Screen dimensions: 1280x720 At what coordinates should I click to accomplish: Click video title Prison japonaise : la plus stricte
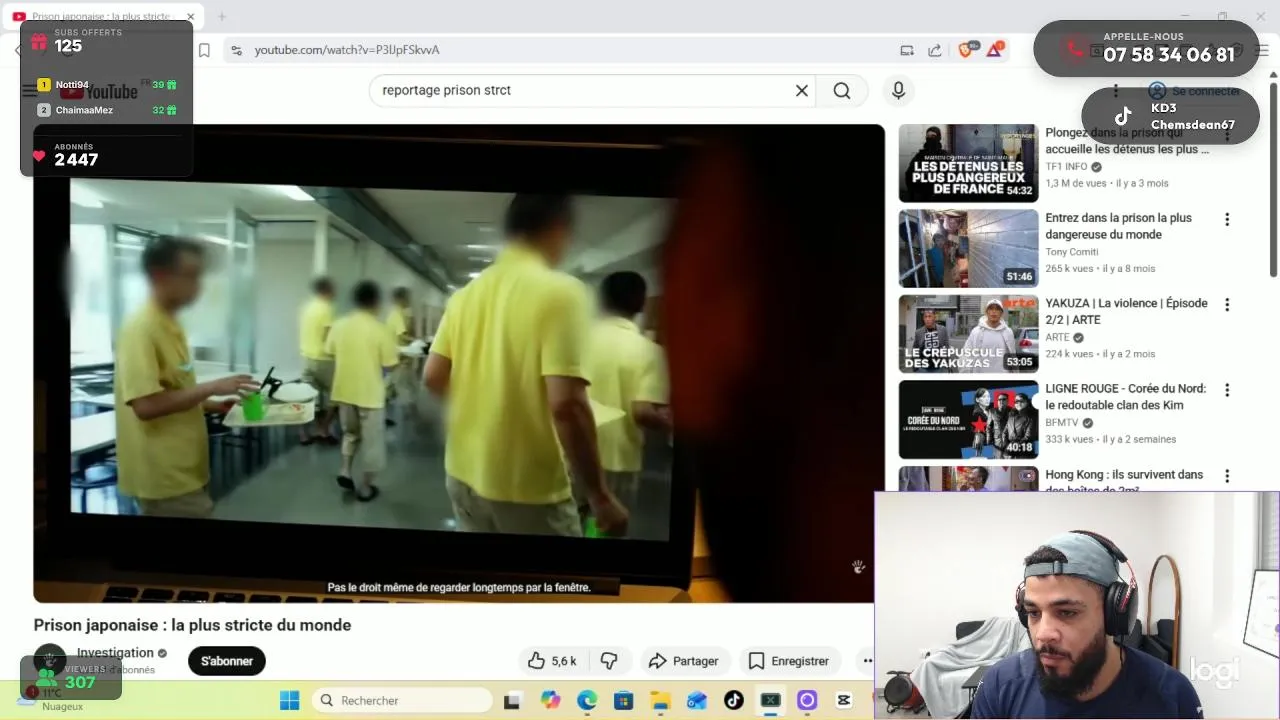(192, 625)
